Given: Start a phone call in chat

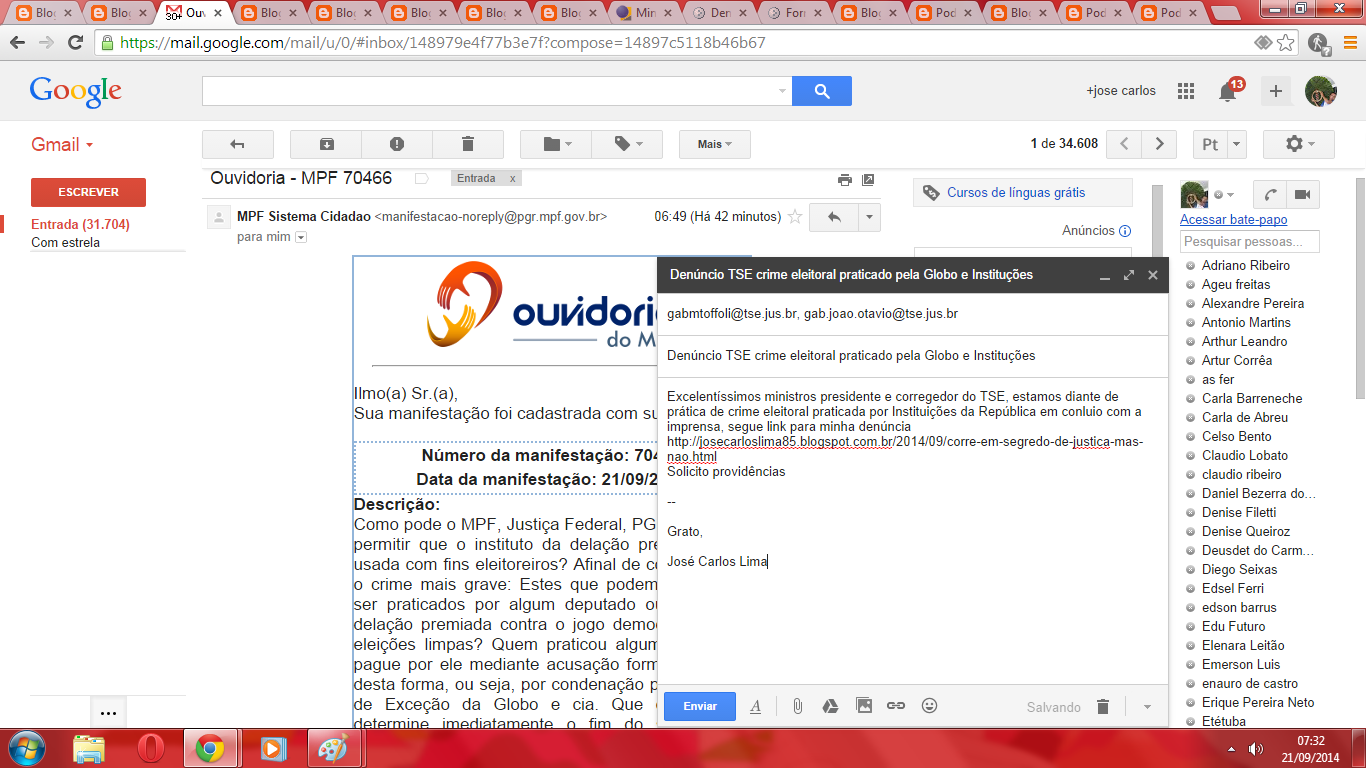Looking at the screenshot, I should coord(1270,194).
